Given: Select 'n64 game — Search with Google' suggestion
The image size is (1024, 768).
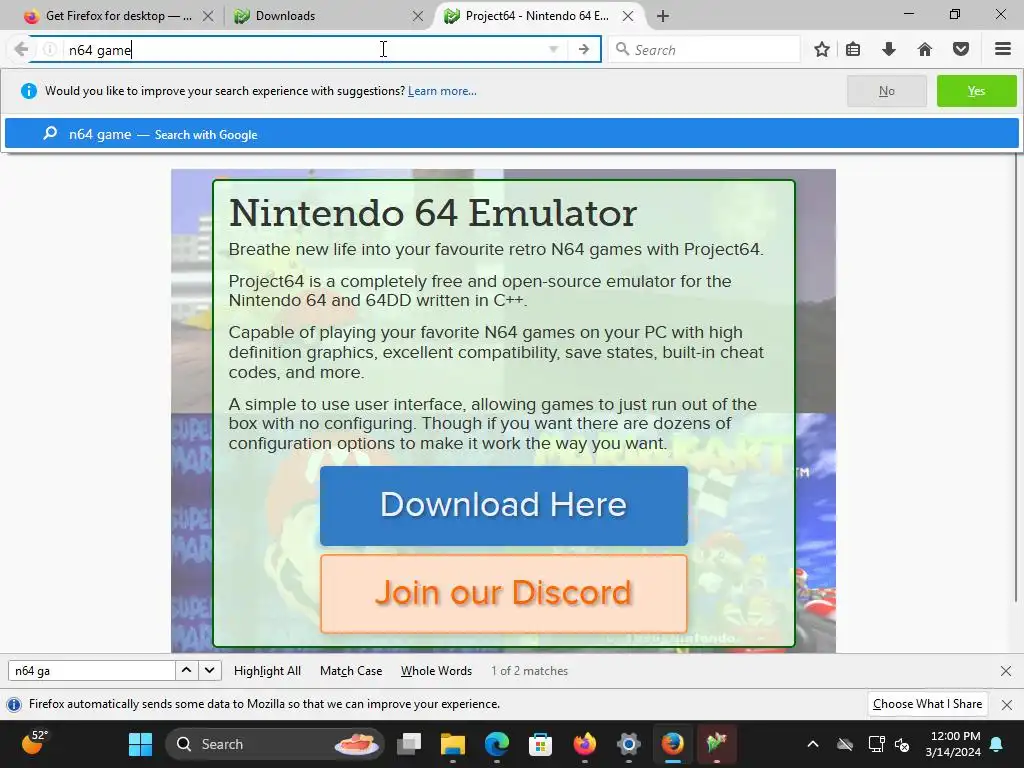Looking at the screenshot, I should (511, 135).
